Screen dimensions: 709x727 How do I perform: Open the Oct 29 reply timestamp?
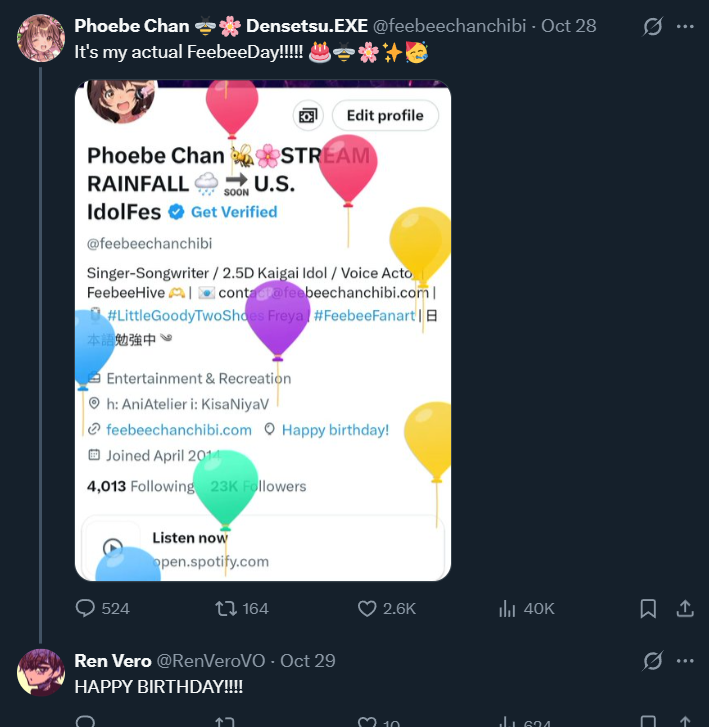[x=308, y=661]
